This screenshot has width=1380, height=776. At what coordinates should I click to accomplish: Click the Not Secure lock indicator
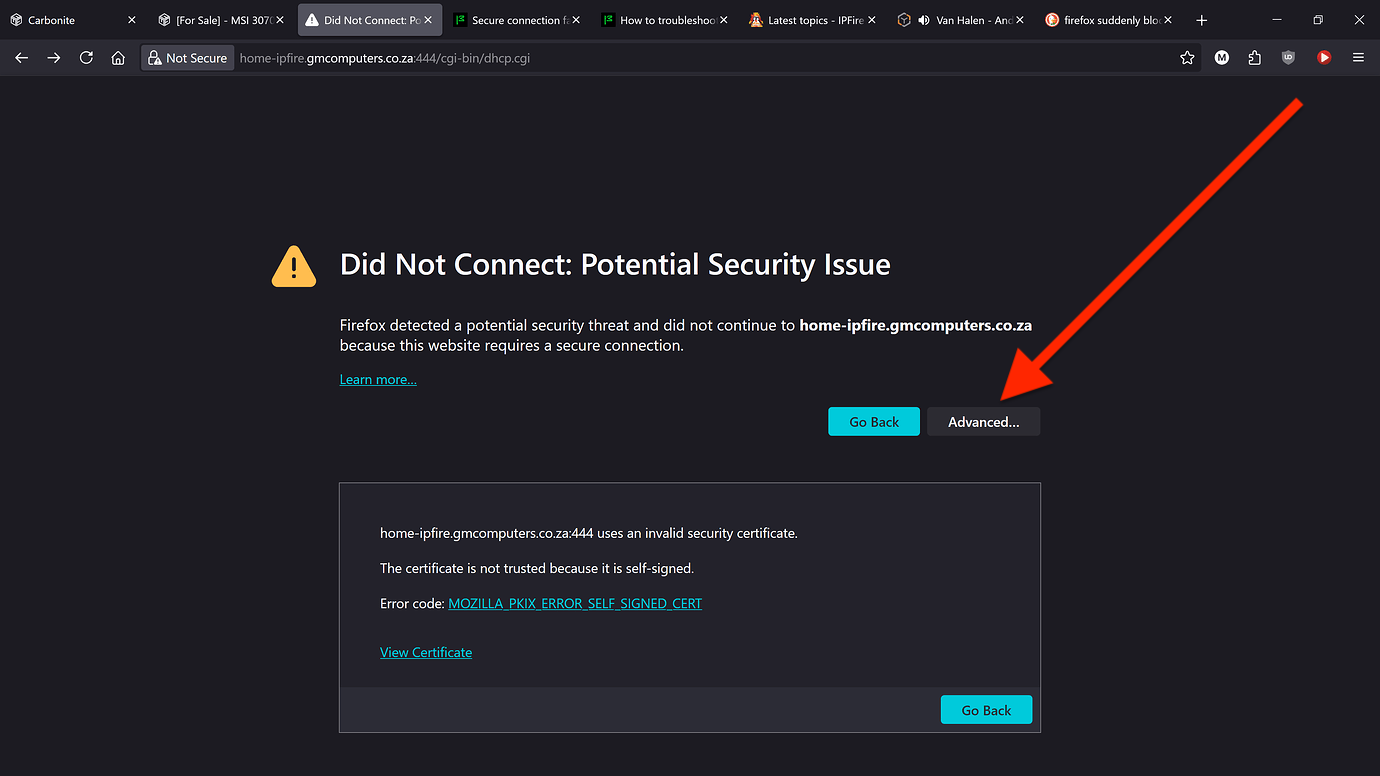coord(187,58)
